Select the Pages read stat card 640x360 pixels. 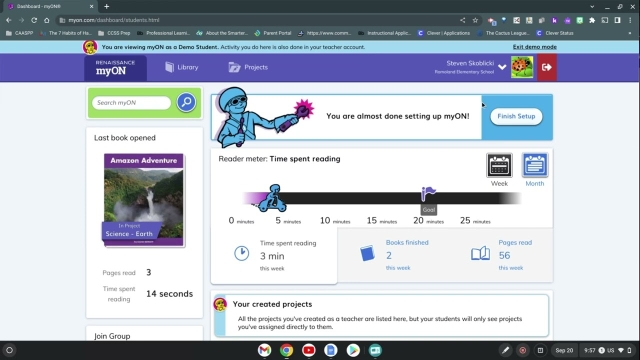point(502,255)
